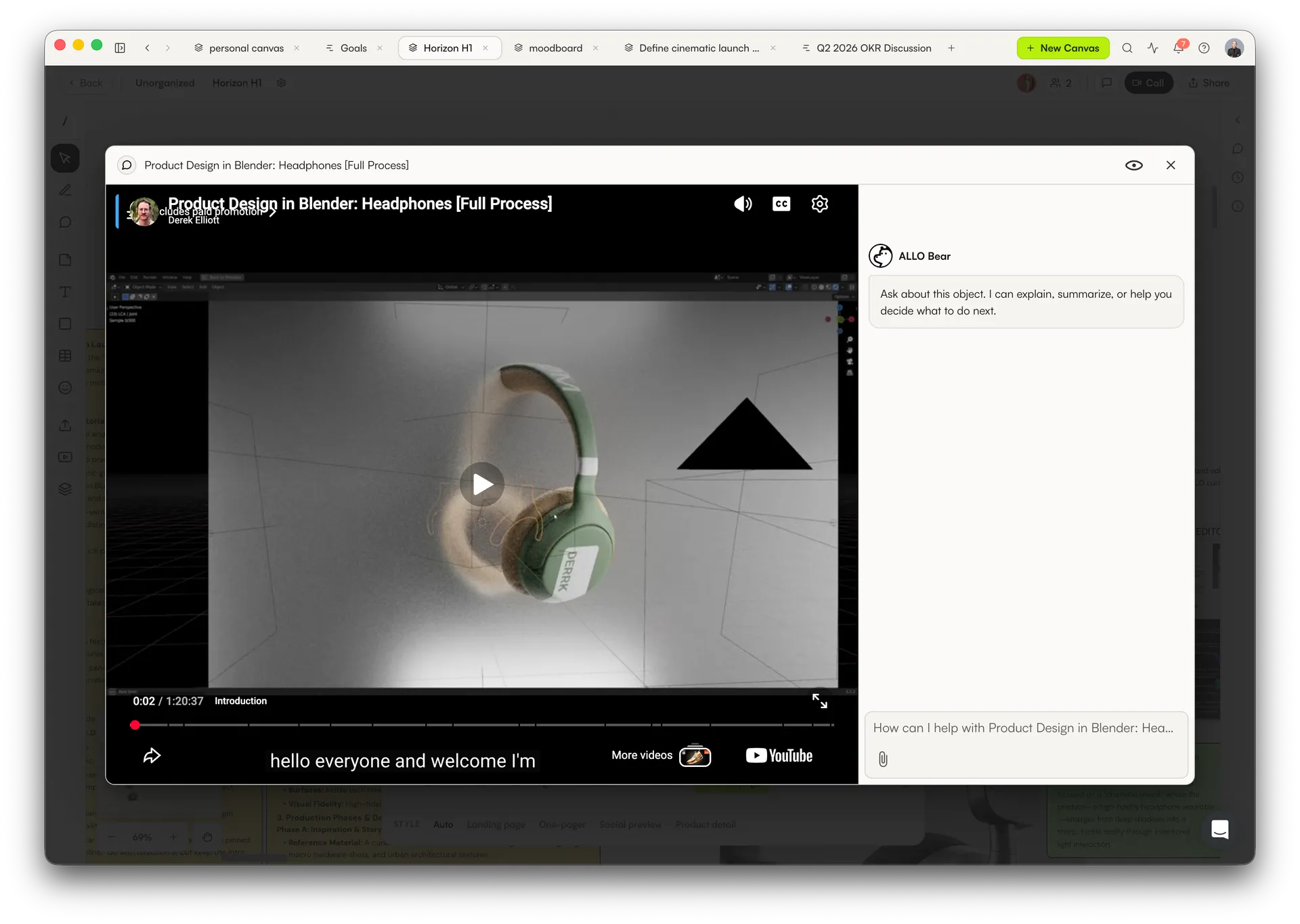Viewport: 1300px width, 924px height.
Task: Open the video settings gear
Action: [820, 204]
